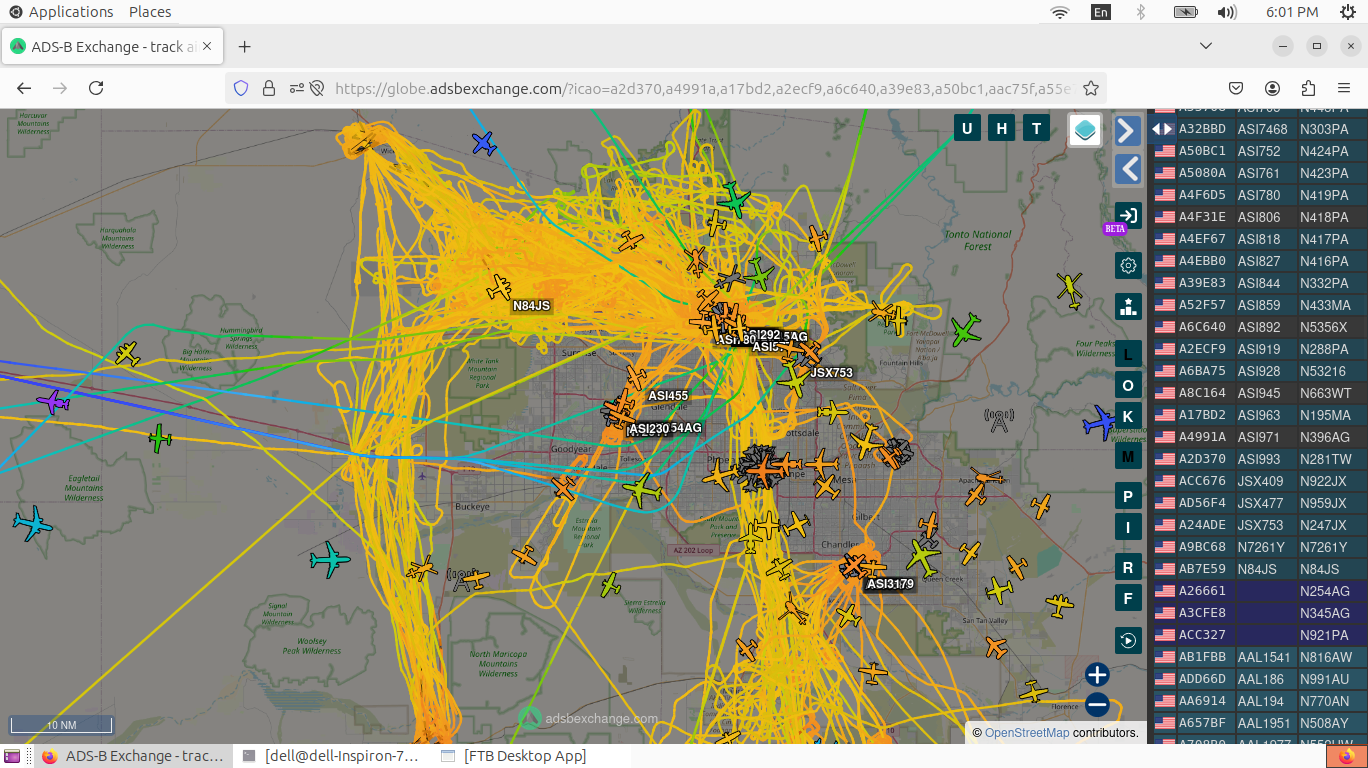The image size is (1368, 768).
Task: Click the BETA badge
Action: (x=1115, y=229)
